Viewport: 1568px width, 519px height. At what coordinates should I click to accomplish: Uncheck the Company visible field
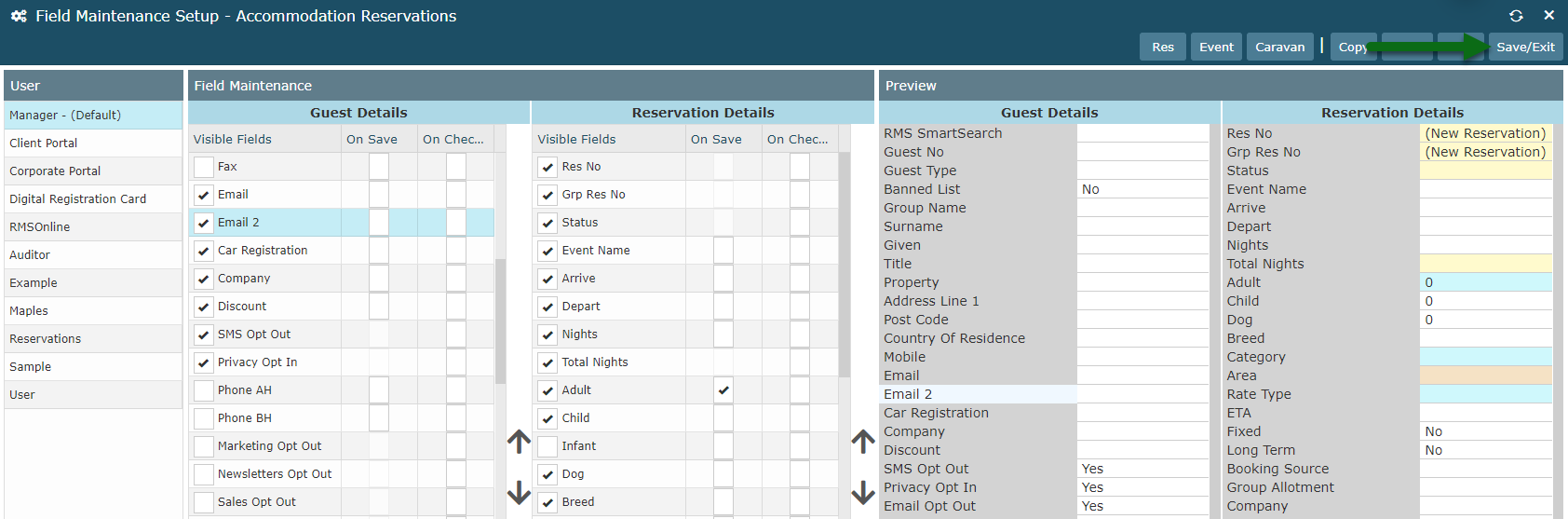click(204, 279)
